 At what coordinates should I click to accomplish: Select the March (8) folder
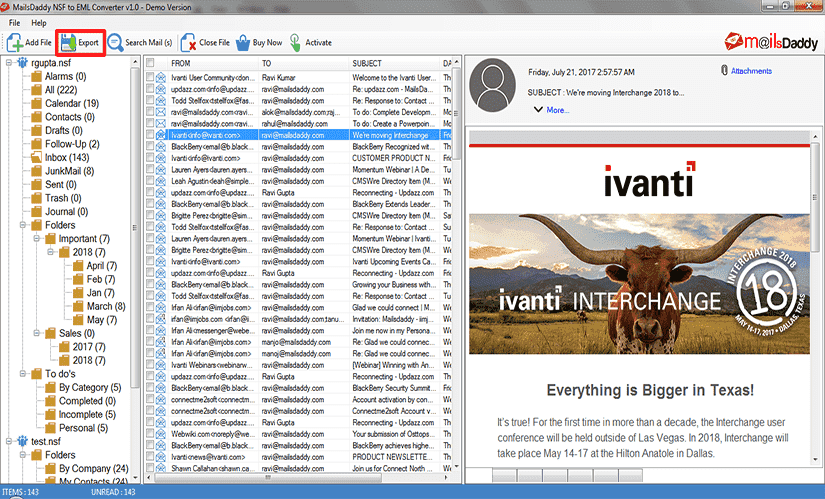coord(106,306)
